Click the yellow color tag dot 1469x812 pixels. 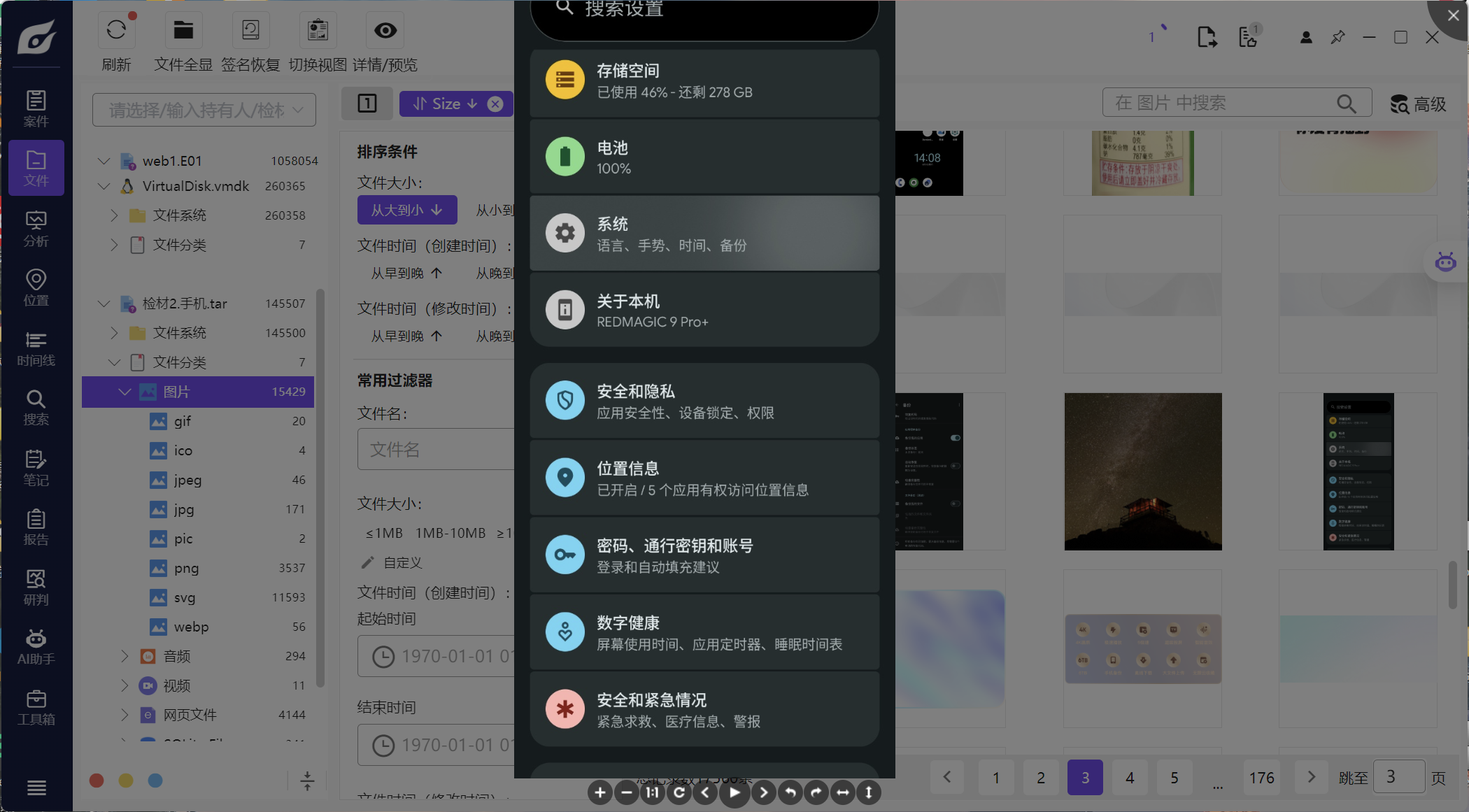(126, 781)
